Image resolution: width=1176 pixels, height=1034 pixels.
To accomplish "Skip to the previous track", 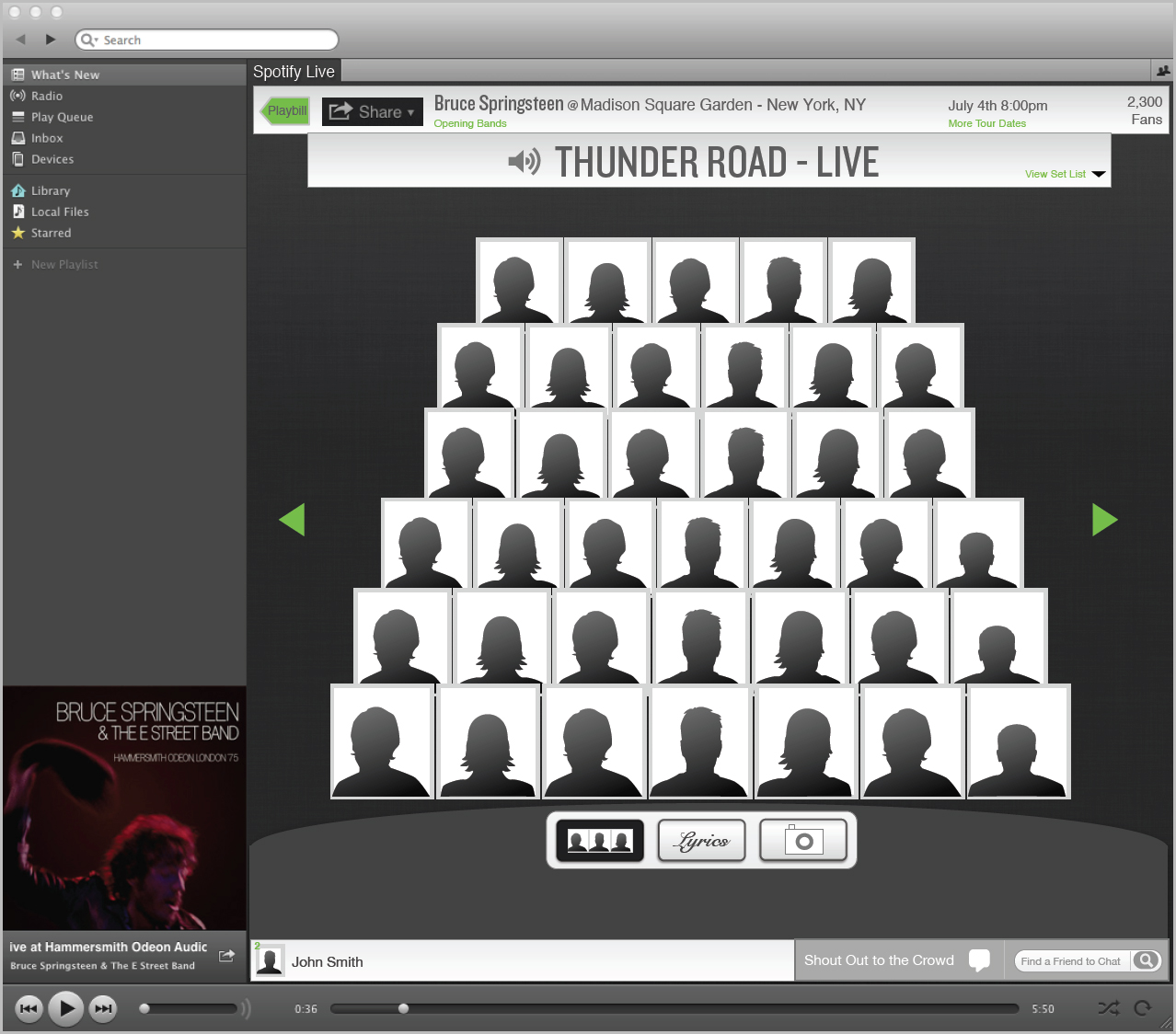I will pyautogui.click(x=29, y=1009).
